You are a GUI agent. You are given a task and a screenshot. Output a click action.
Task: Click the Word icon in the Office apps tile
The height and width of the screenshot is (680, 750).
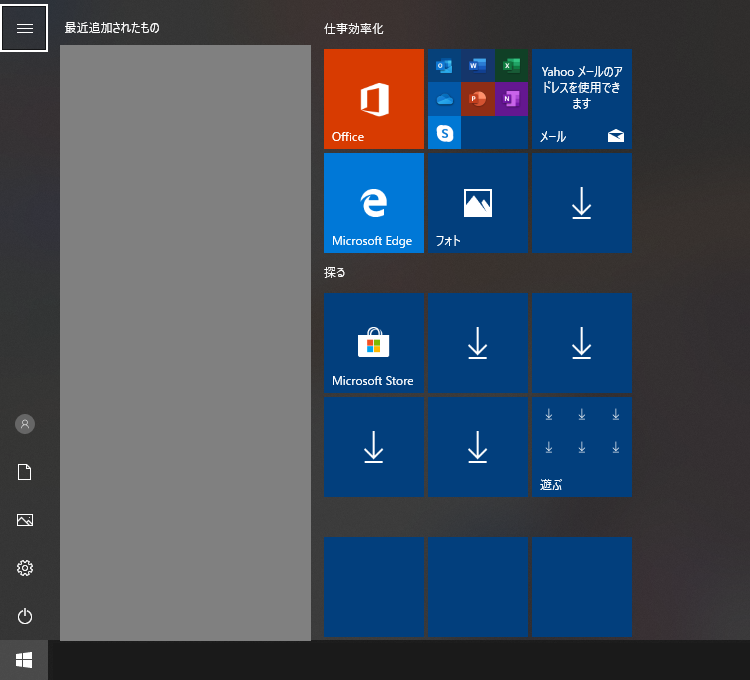click(x=477, y=66)
